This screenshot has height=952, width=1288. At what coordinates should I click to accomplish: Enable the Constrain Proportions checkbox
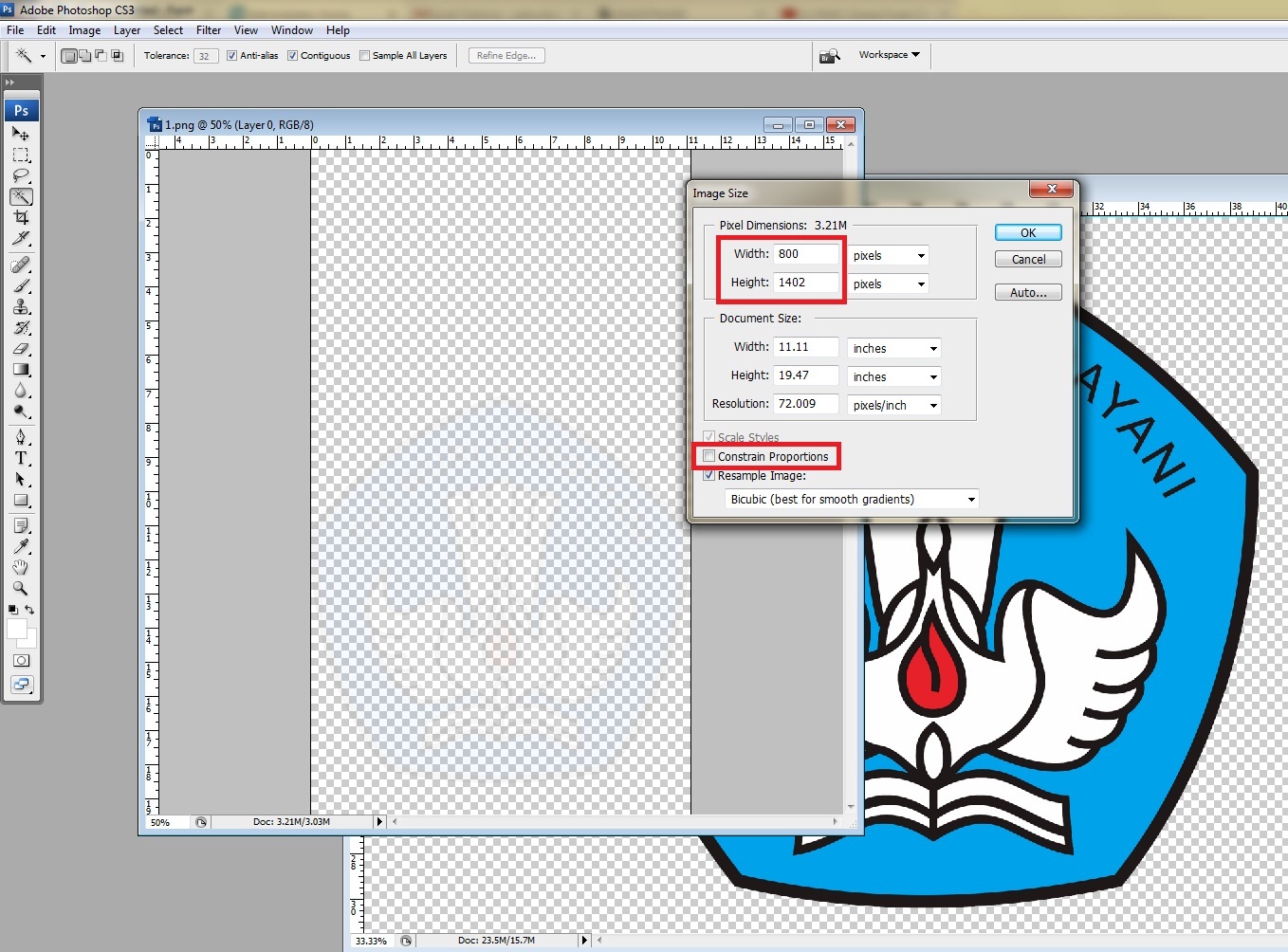click(709, 456)
